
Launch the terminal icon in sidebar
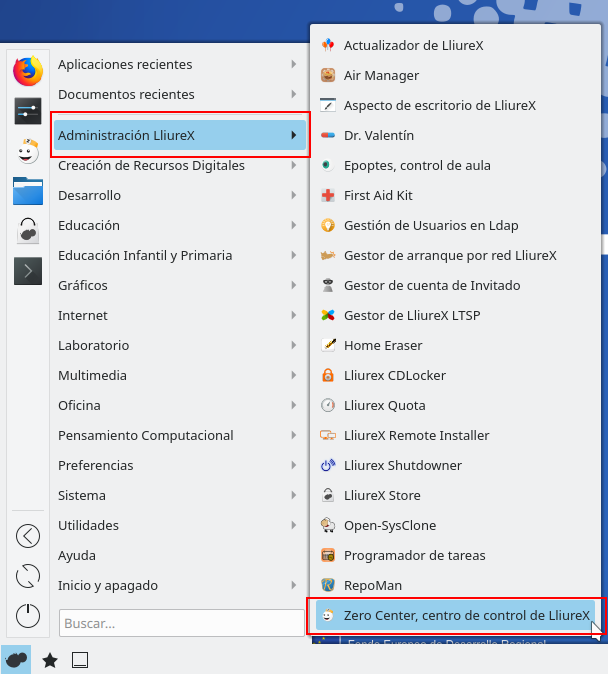click(28, 270)
